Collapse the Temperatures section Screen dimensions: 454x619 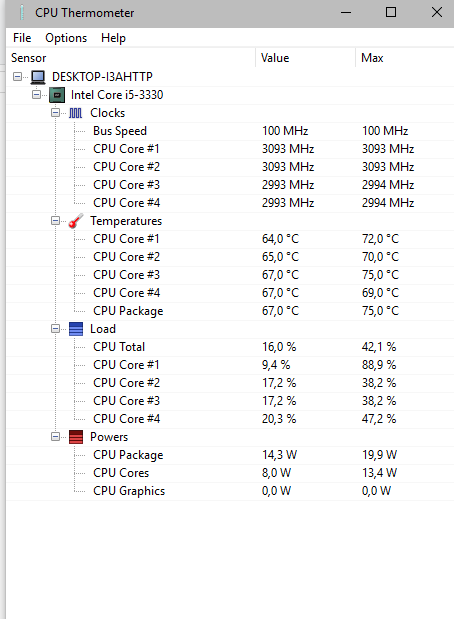coord(55,221)
